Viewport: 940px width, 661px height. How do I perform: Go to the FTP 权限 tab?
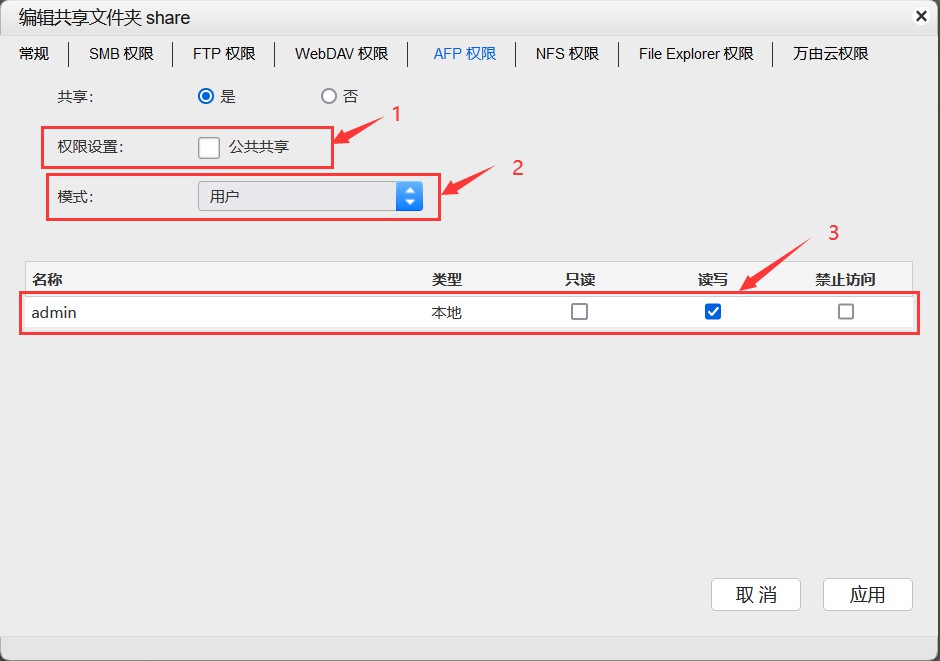[224, 54]
